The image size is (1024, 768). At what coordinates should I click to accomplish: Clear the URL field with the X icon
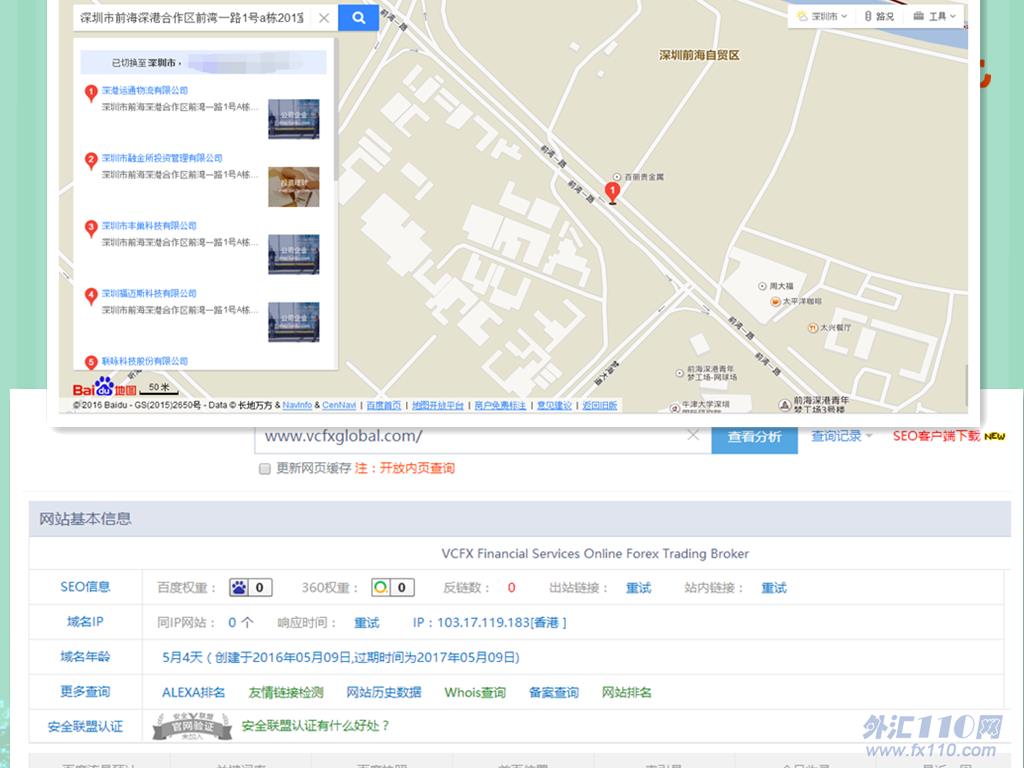[694, 436]
